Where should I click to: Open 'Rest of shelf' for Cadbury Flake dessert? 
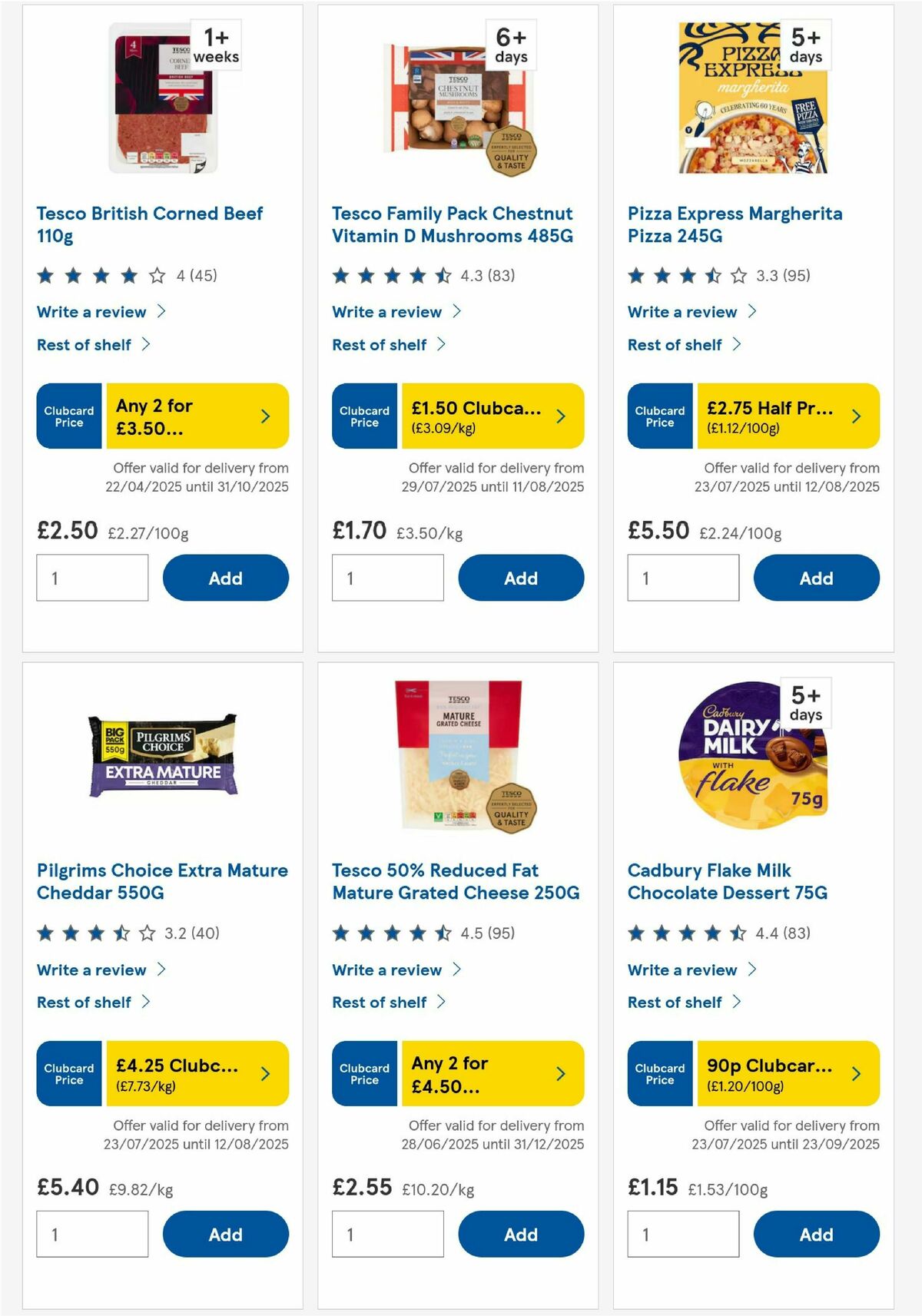click(675, 1002)
